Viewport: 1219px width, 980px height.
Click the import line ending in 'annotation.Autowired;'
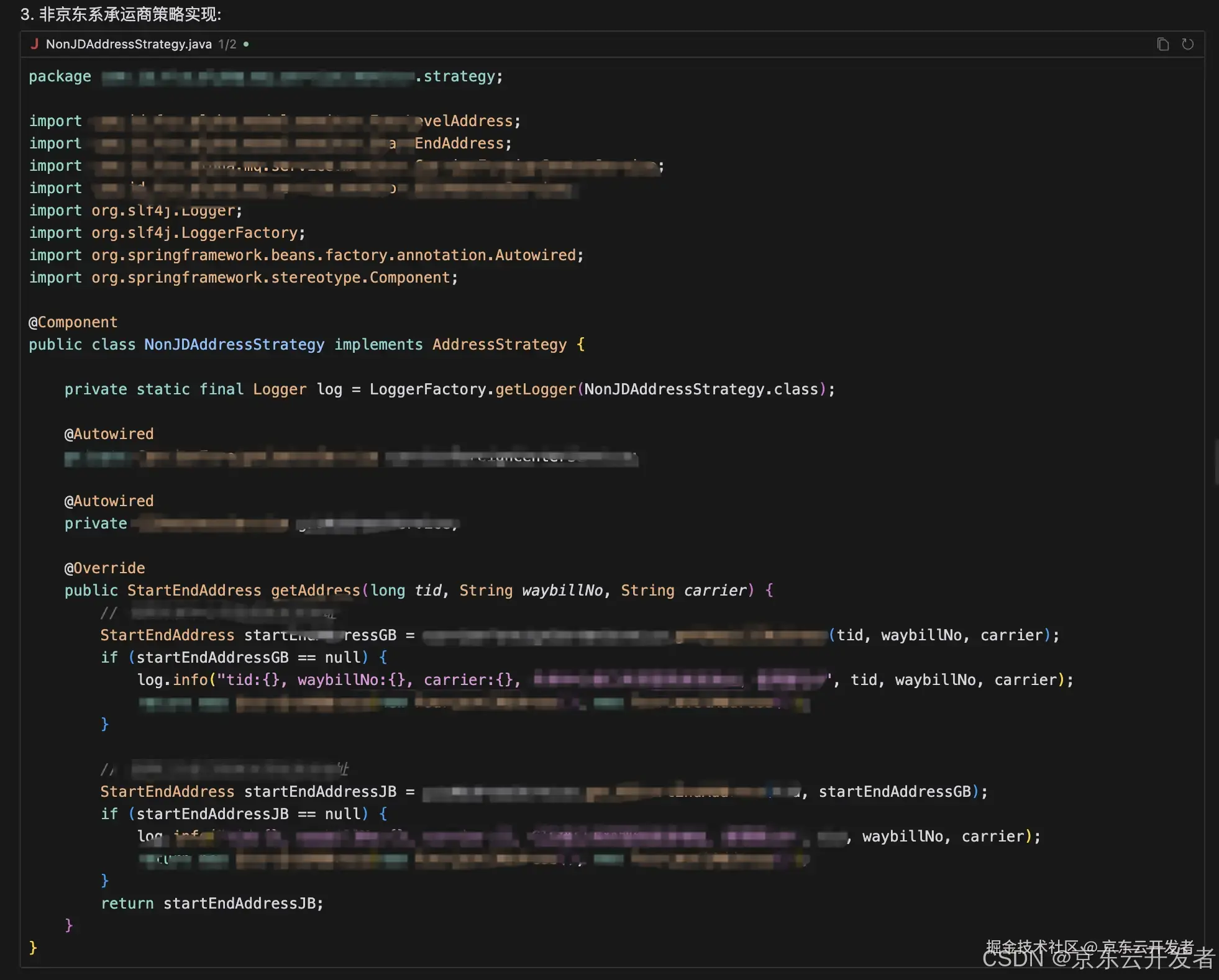coord(306,255)
